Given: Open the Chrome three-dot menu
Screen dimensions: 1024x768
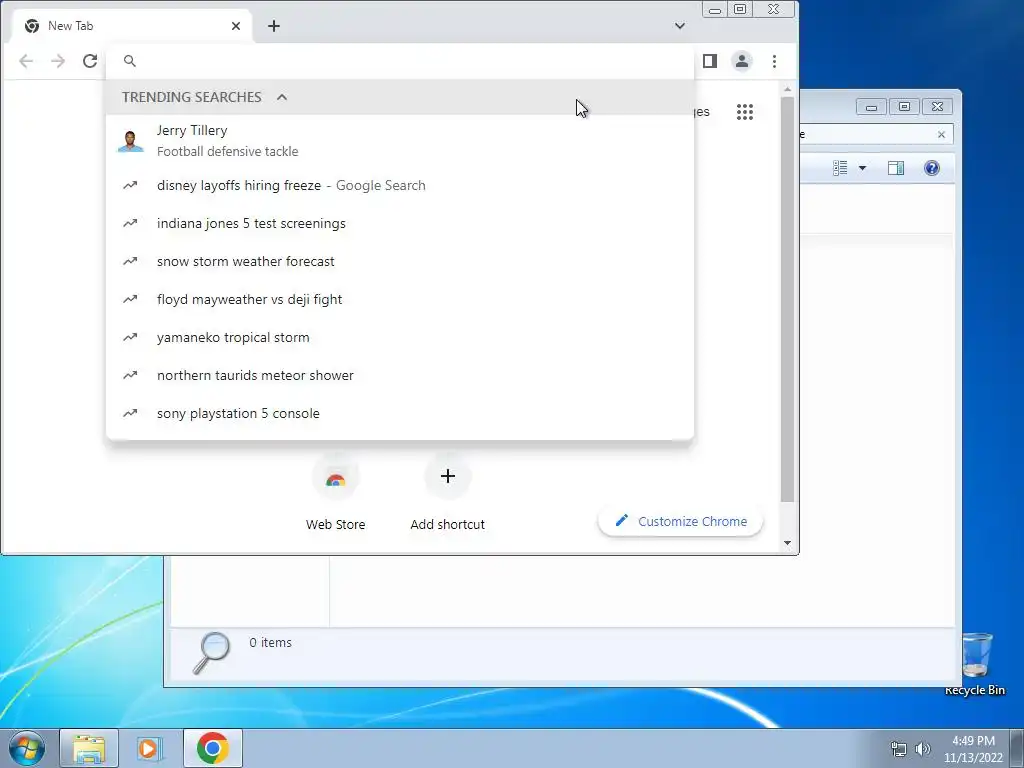Looking at the screenshot, I should point(775,61).
